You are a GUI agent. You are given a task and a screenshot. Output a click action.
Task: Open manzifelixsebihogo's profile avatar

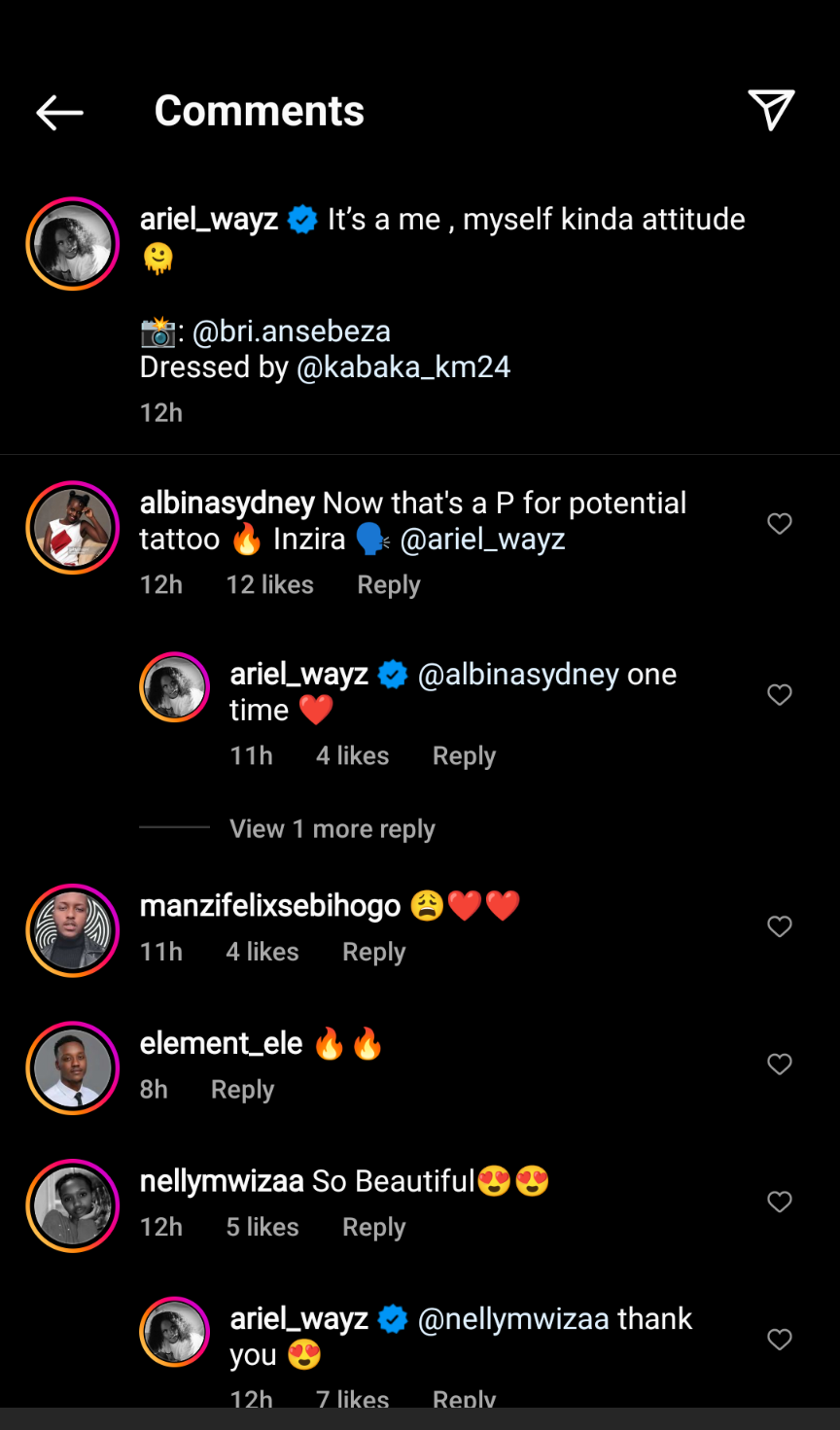(73, 930)
